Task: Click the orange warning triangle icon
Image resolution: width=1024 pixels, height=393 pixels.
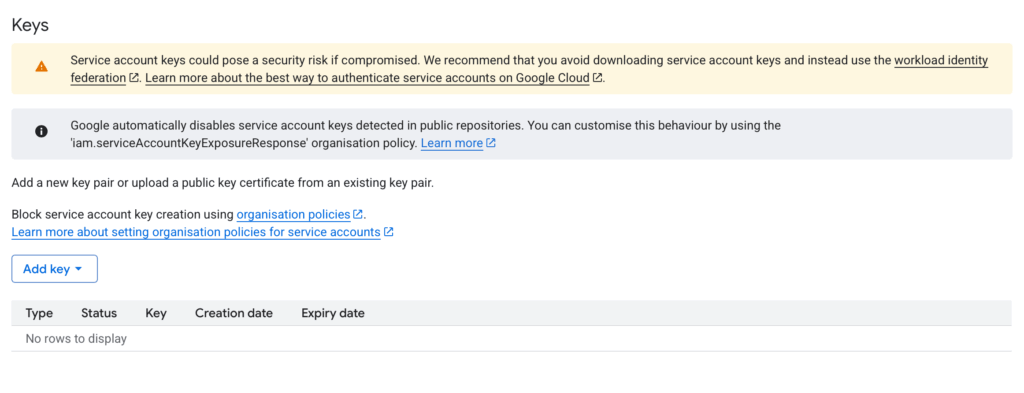Action: pos(41,67)
